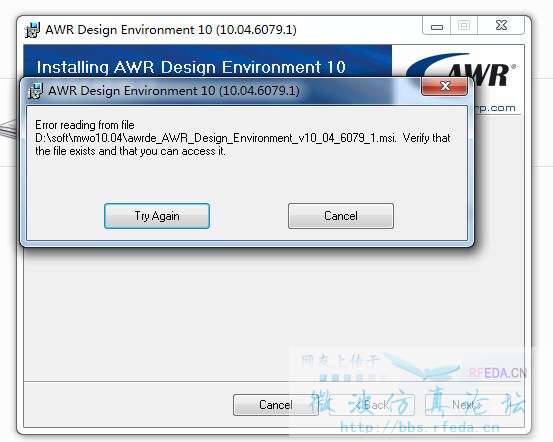Close the main installer window
The height and width of the screenshot is (442, 553).
pos(501,26)
